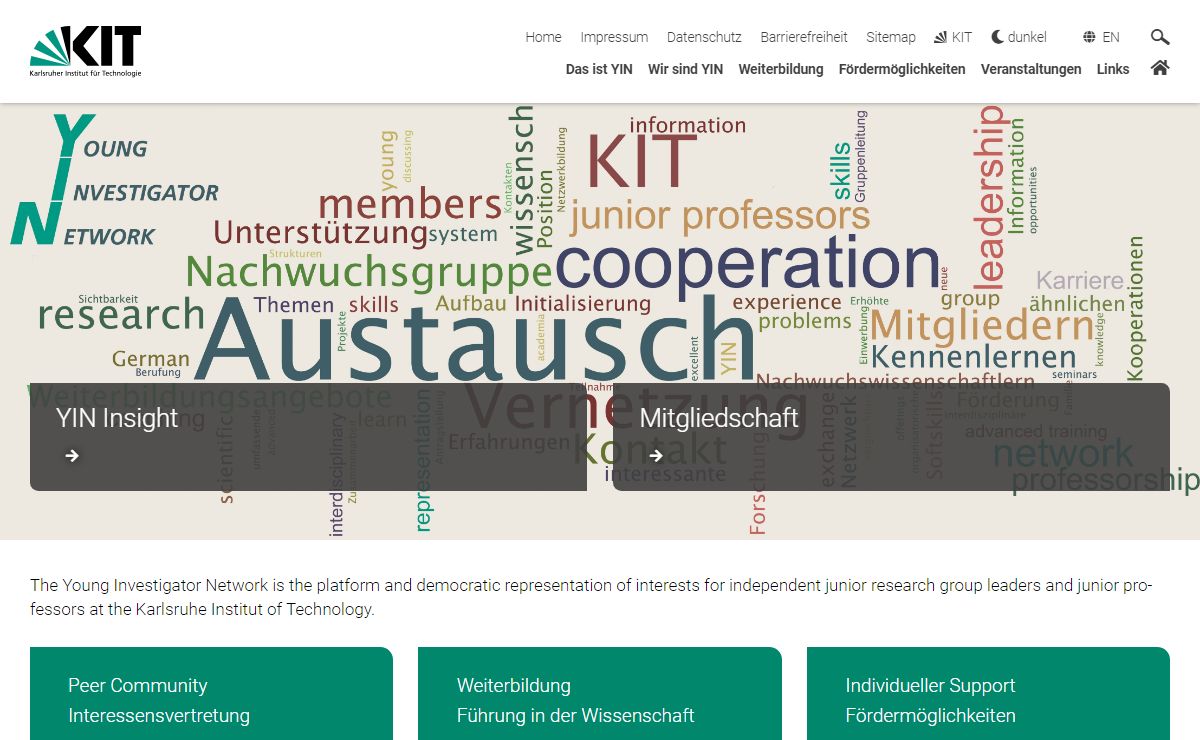
Task: Open the Sitemap link
Action: [x=891, y=37]
